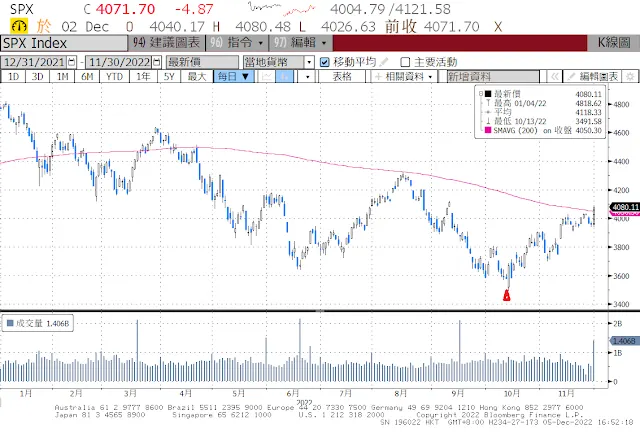The image size is (640, 441).
Task: Open chart settings gear icon
Action: [x=631, y=76]
